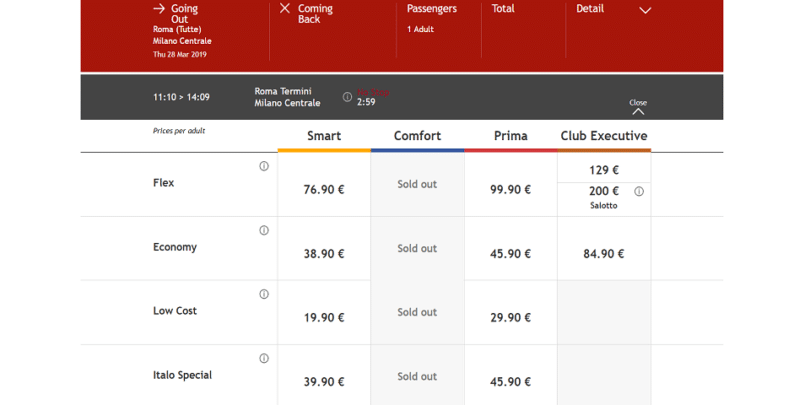810x405 pixels.
Task: Click info icon next to Flex fare
Action: pos(264,166)
